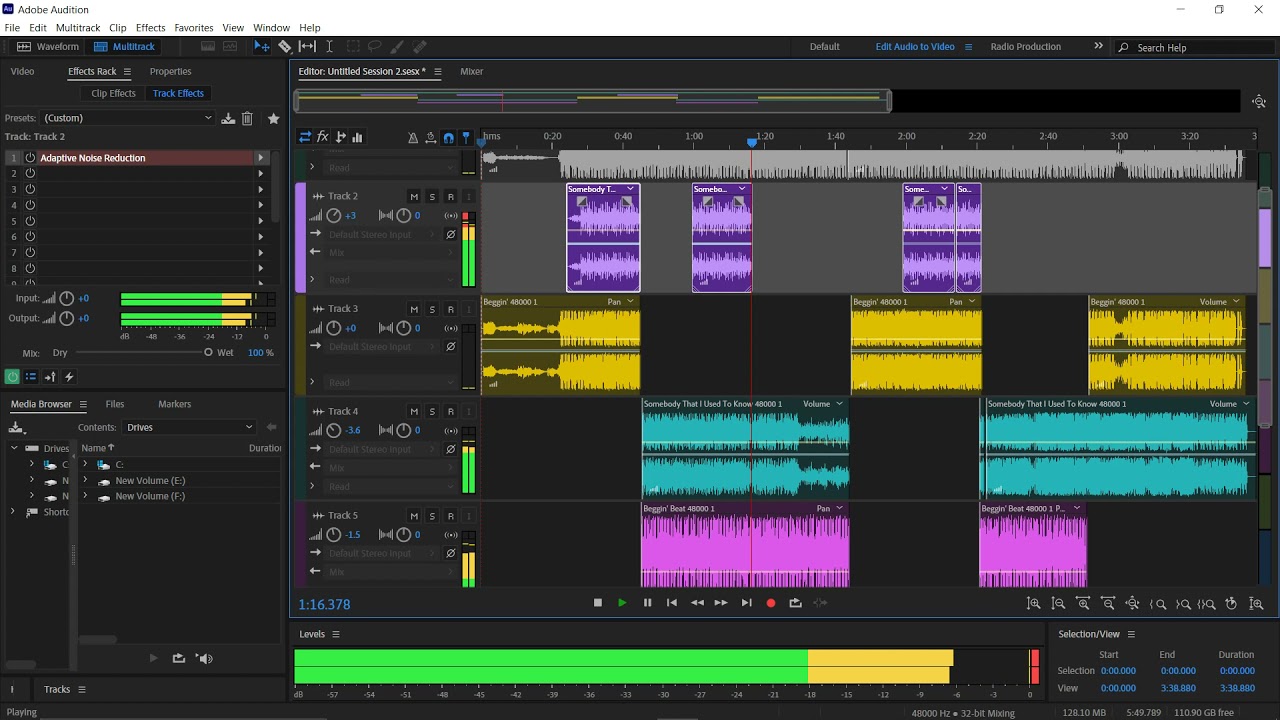Solo Track 2
The image size is (1280, 720).
click(x=432, y=197)
